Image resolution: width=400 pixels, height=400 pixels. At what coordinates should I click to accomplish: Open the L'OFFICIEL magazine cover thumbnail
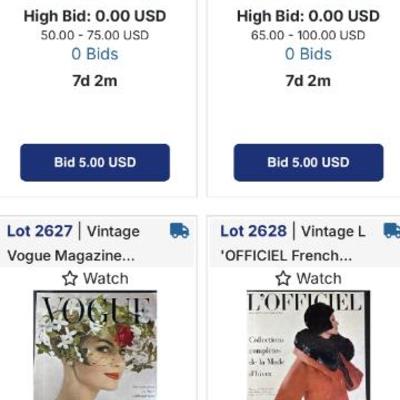308,345
